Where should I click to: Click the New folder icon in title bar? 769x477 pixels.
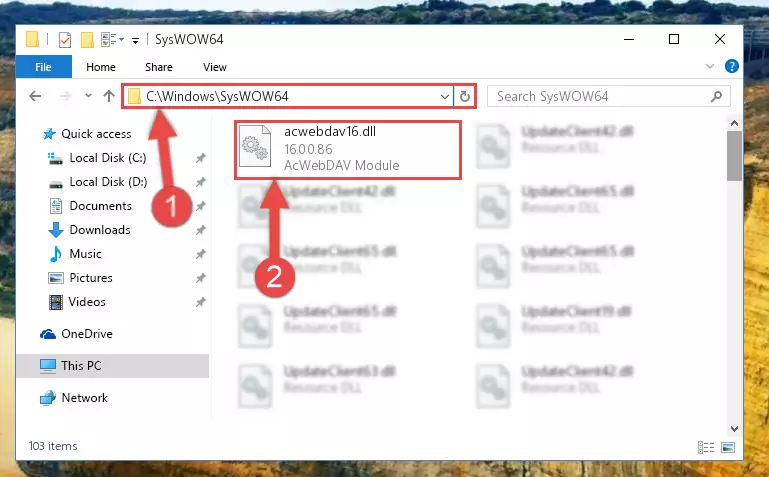pos(87,40)
